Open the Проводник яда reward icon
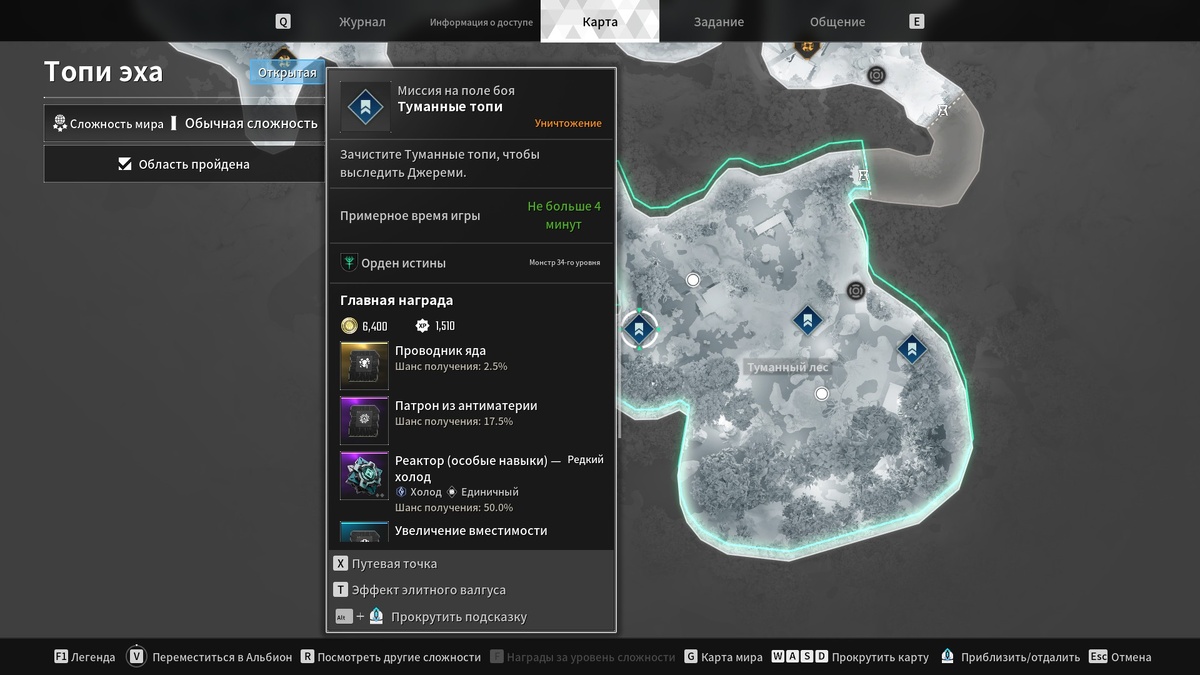 [x=365, y=365]
